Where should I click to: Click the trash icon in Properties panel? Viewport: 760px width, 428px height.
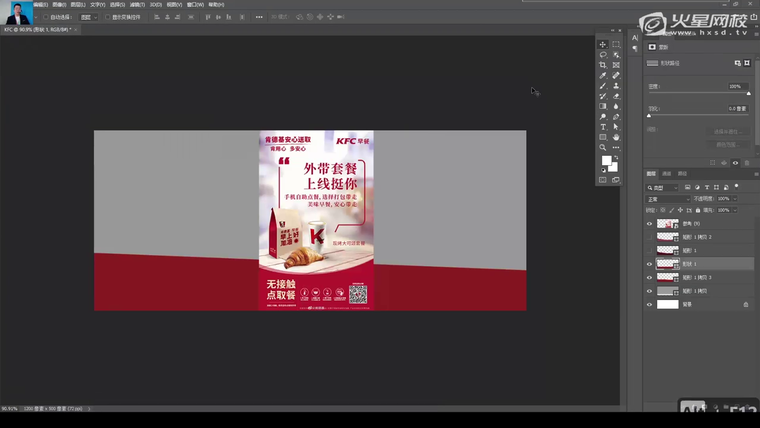point(748,163)
